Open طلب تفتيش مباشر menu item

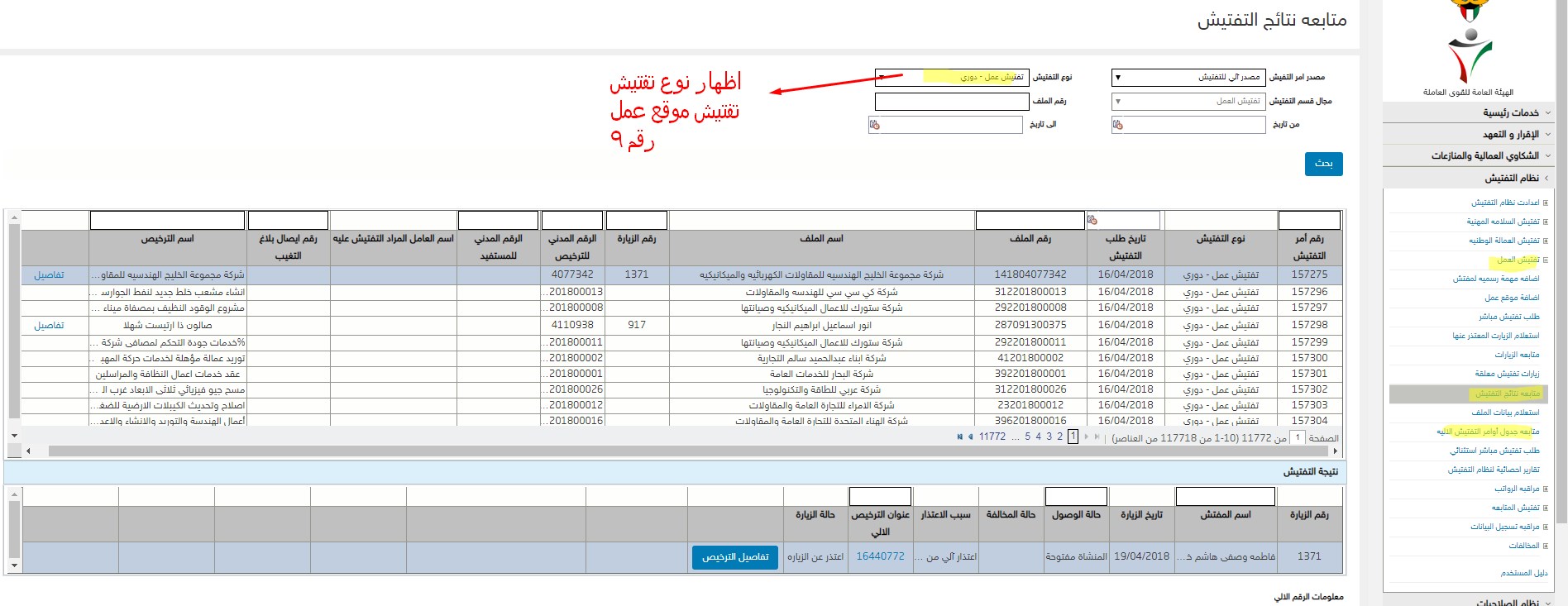[1509, 317]
